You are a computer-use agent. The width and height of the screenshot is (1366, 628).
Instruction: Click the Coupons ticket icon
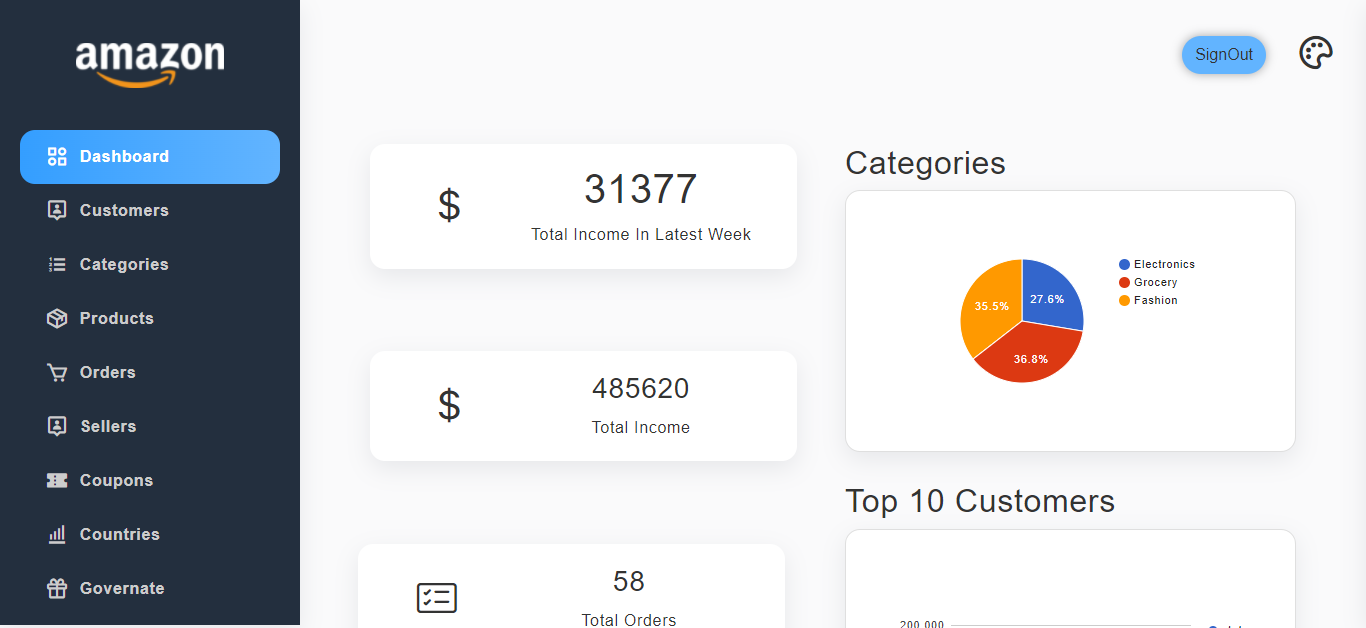point(57,481)
